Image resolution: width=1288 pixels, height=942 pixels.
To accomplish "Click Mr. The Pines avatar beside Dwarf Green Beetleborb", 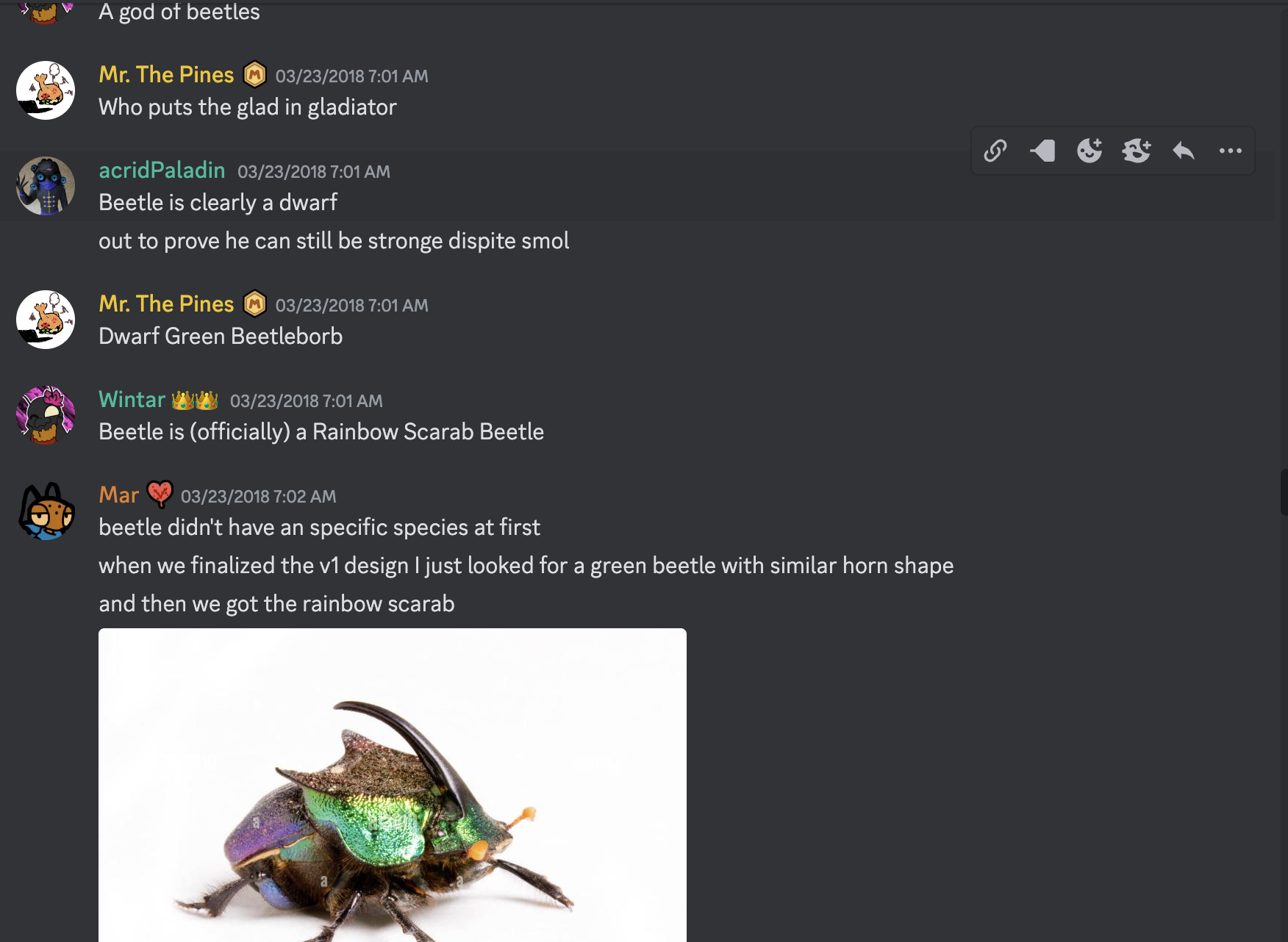I will click(46, 320).
